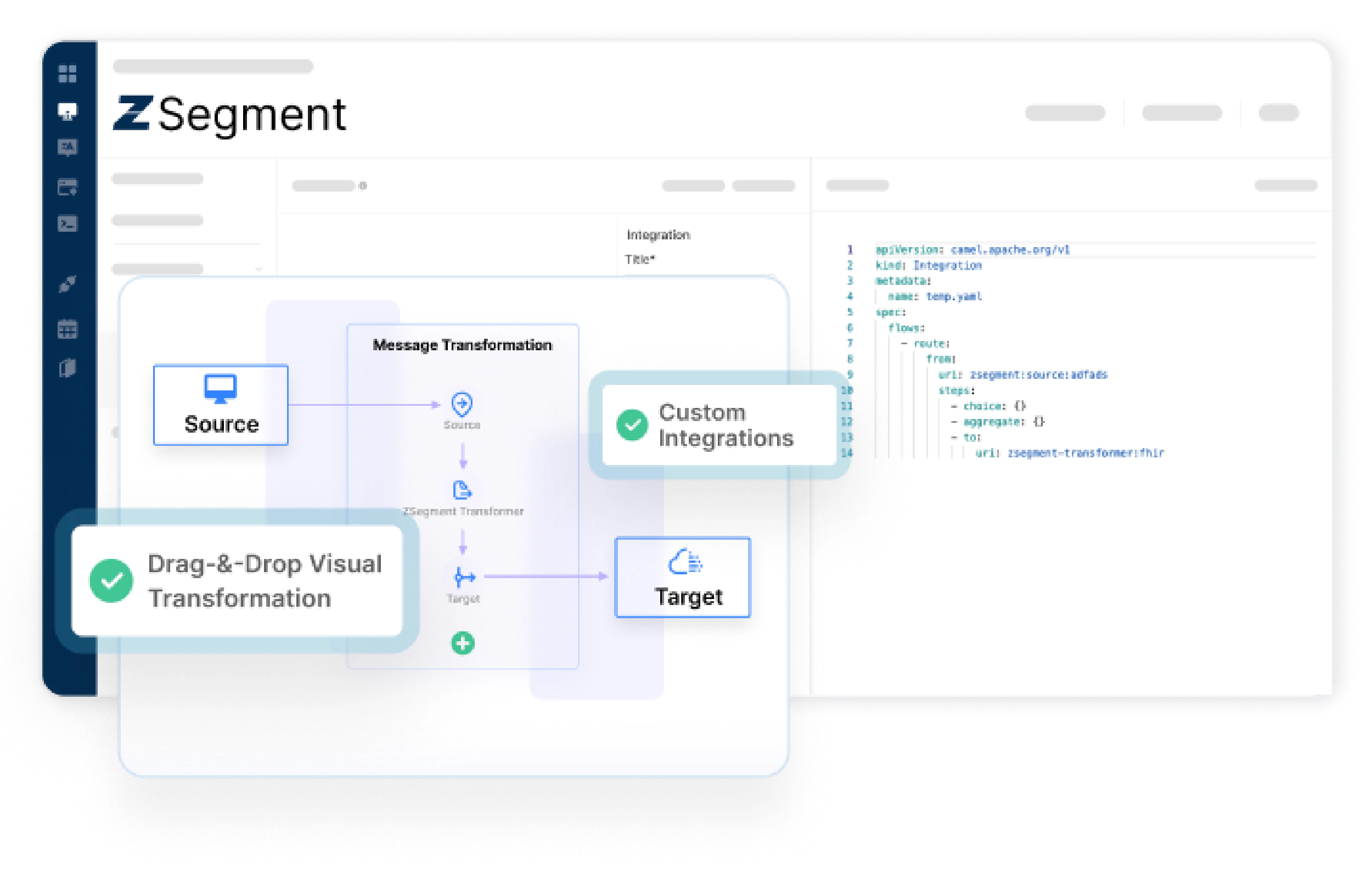Viewport: 1372px width, 890px height.
Task: Select the Source node icon in Message Transformation
Action: 462,404
